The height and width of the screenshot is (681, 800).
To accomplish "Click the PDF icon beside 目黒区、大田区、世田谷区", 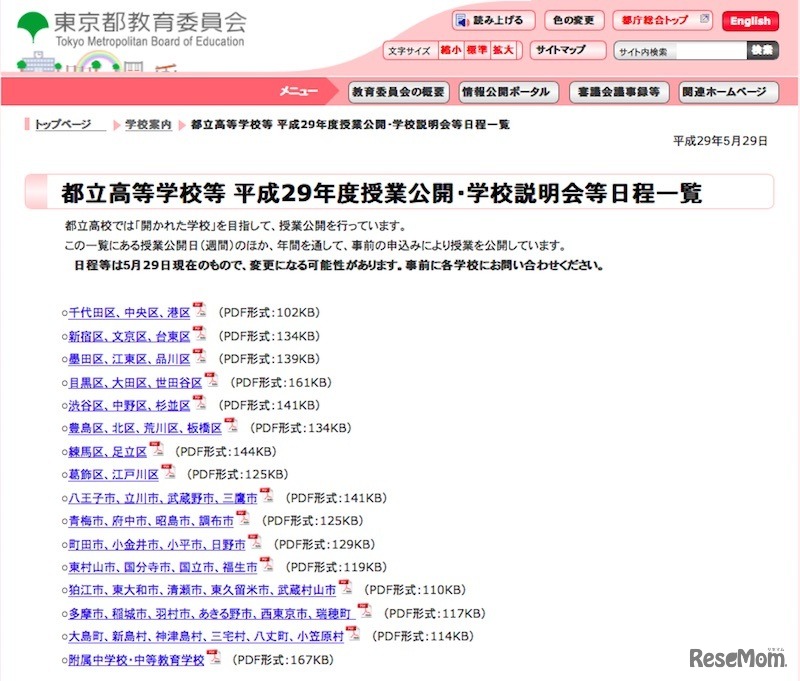I will [211, 379].
